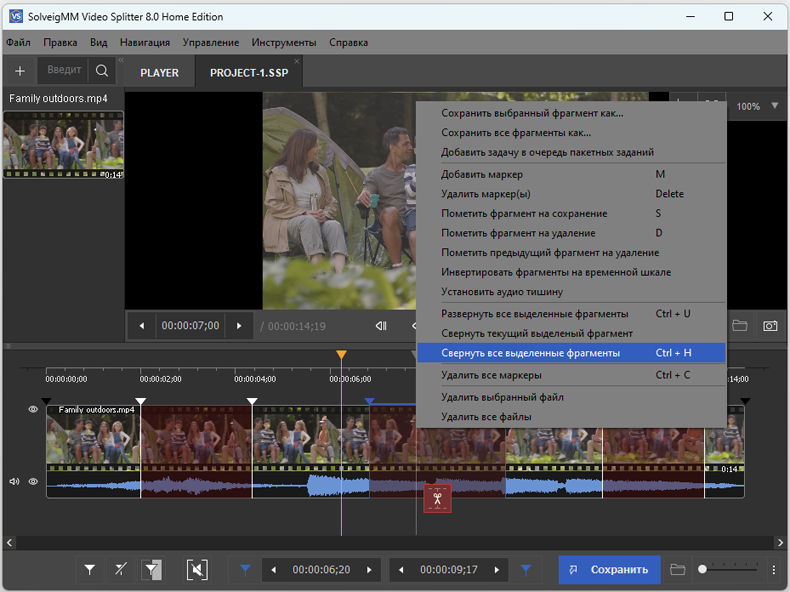Select the Family outdoors.mp4 thumbnail in media list

tap(63, 145)
